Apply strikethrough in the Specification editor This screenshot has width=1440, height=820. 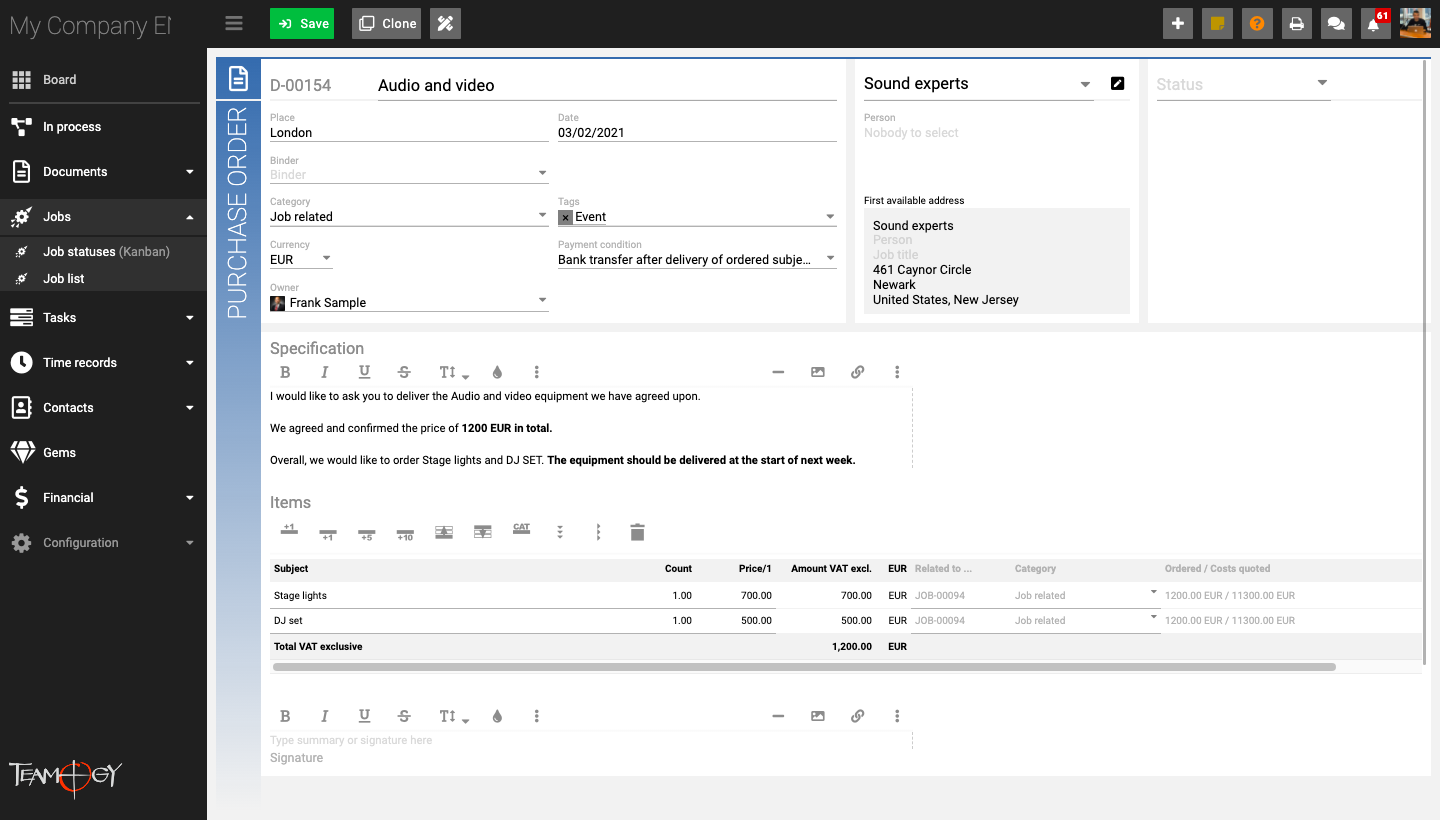click(x=404, y=372)
